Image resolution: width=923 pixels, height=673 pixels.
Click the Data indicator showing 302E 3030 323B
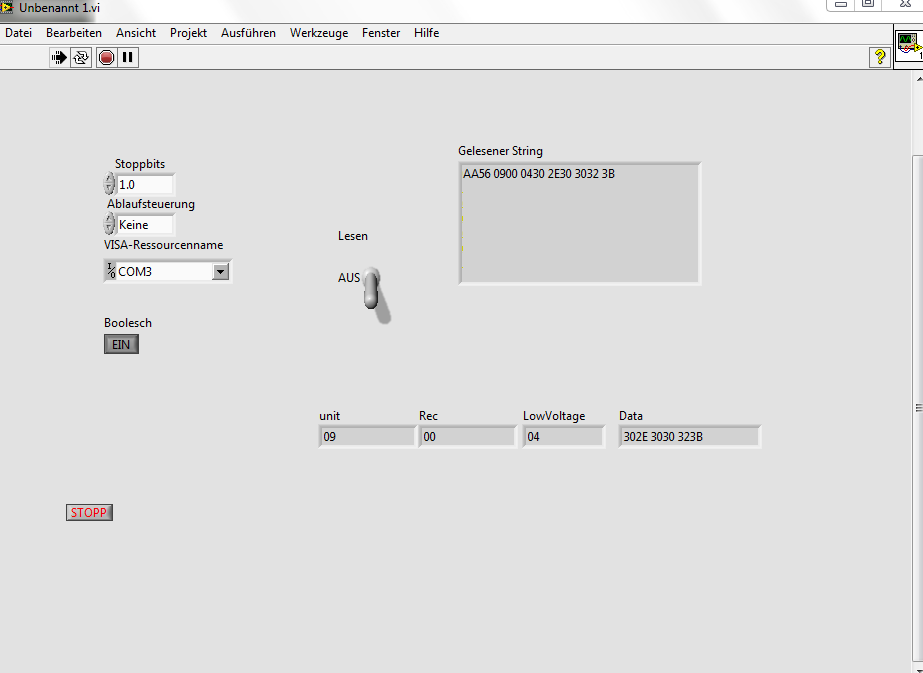[690, 437]
